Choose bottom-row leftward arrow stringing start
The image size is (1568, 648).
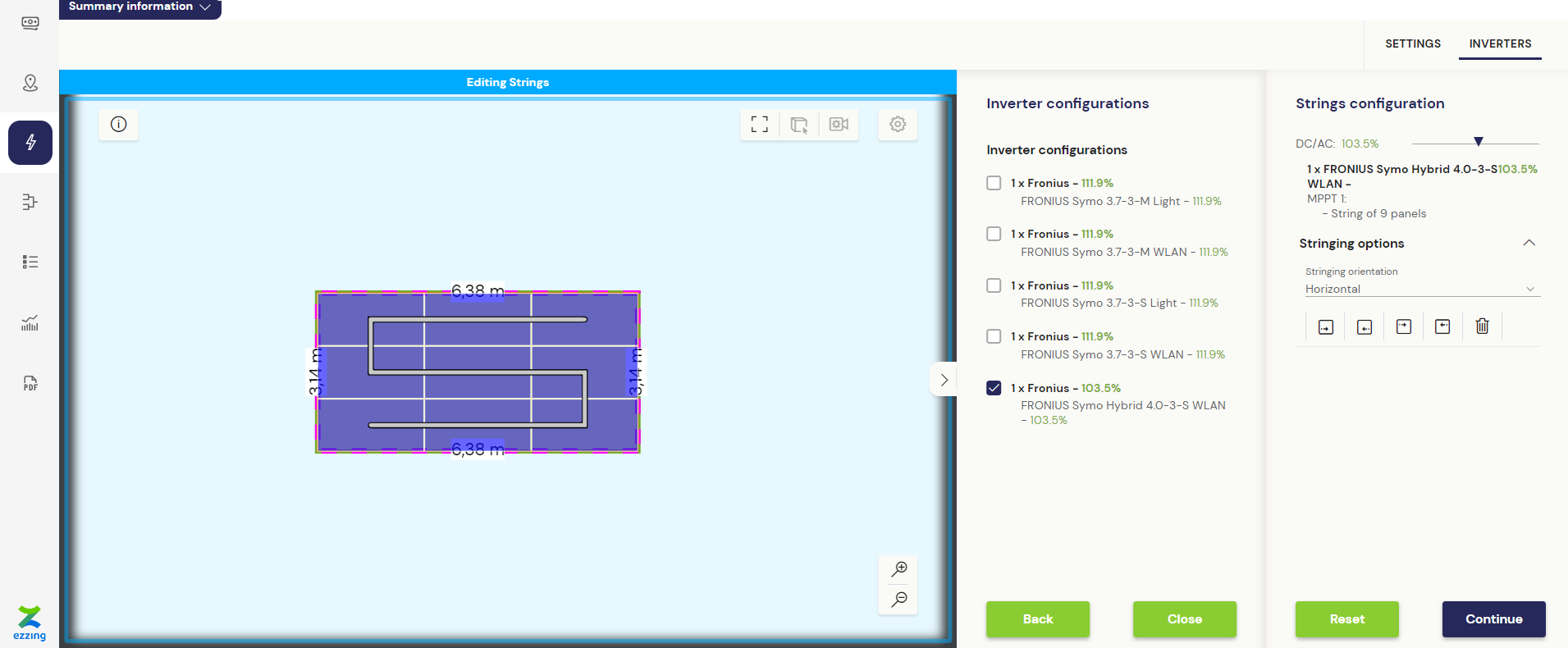(x=1365, y=326)
